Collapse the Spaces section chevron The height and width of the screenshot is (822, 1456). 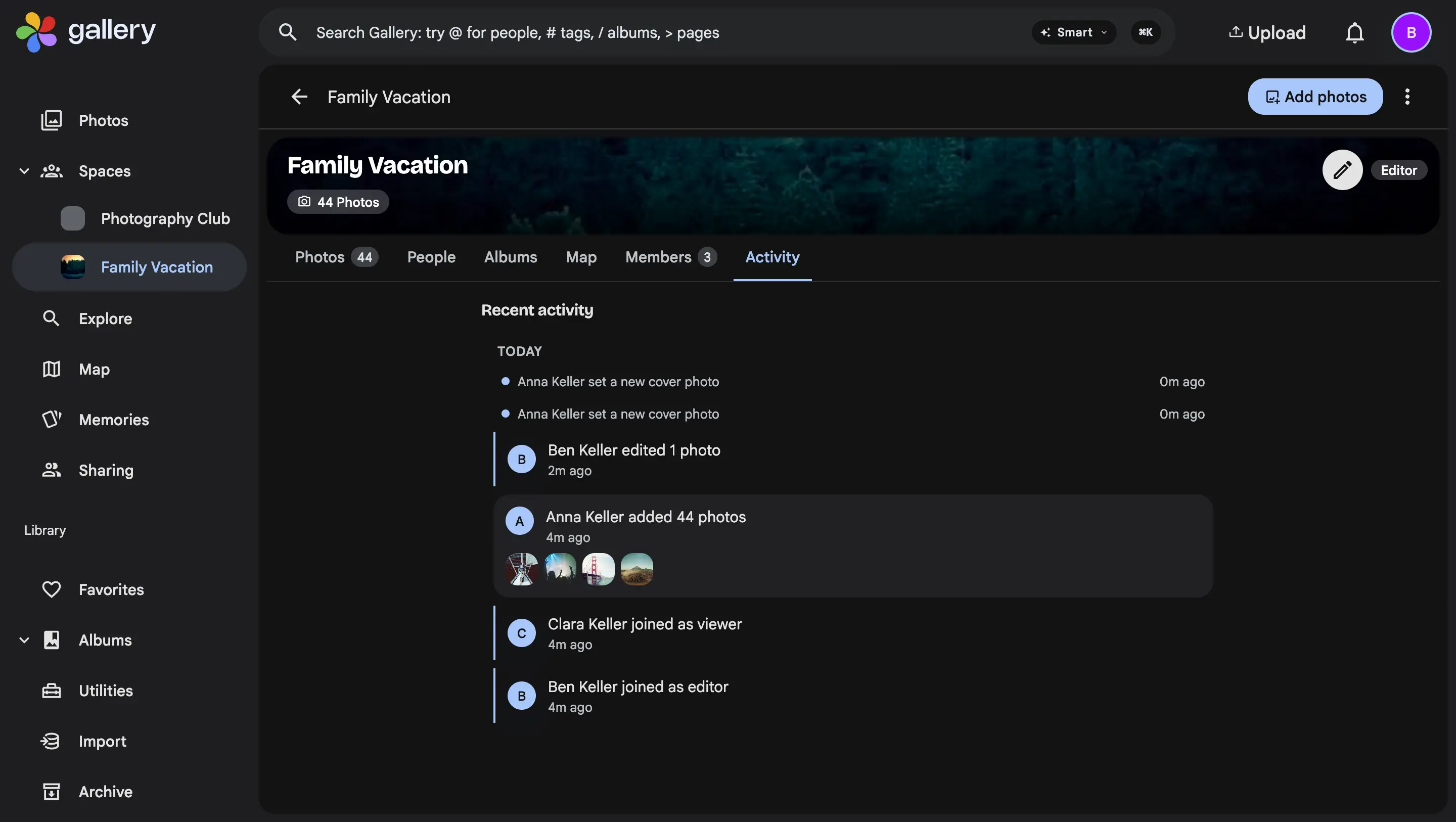(x=24, y=171)
